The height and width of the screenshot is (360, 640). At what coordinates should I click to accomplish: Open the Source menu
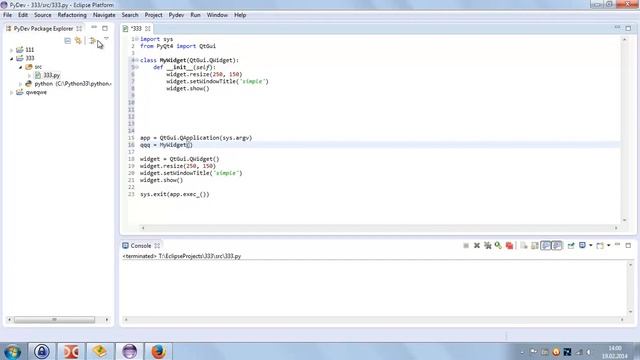pos(42,15)
